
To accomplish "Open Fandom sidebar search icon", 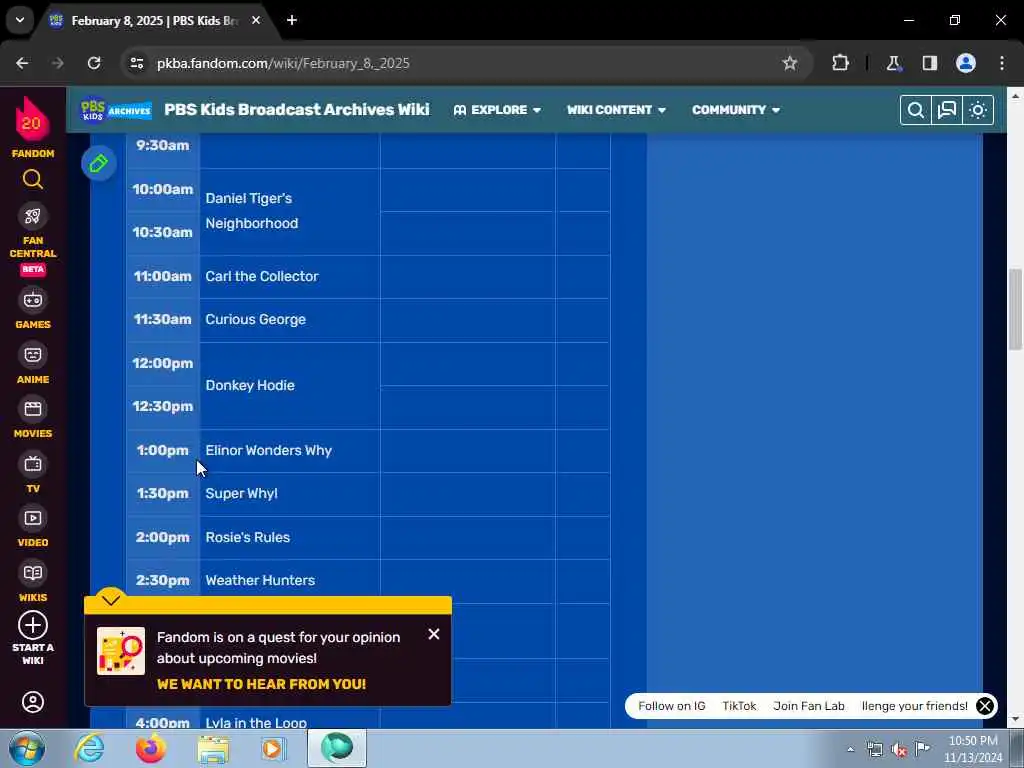I will [x=33, y=179].
